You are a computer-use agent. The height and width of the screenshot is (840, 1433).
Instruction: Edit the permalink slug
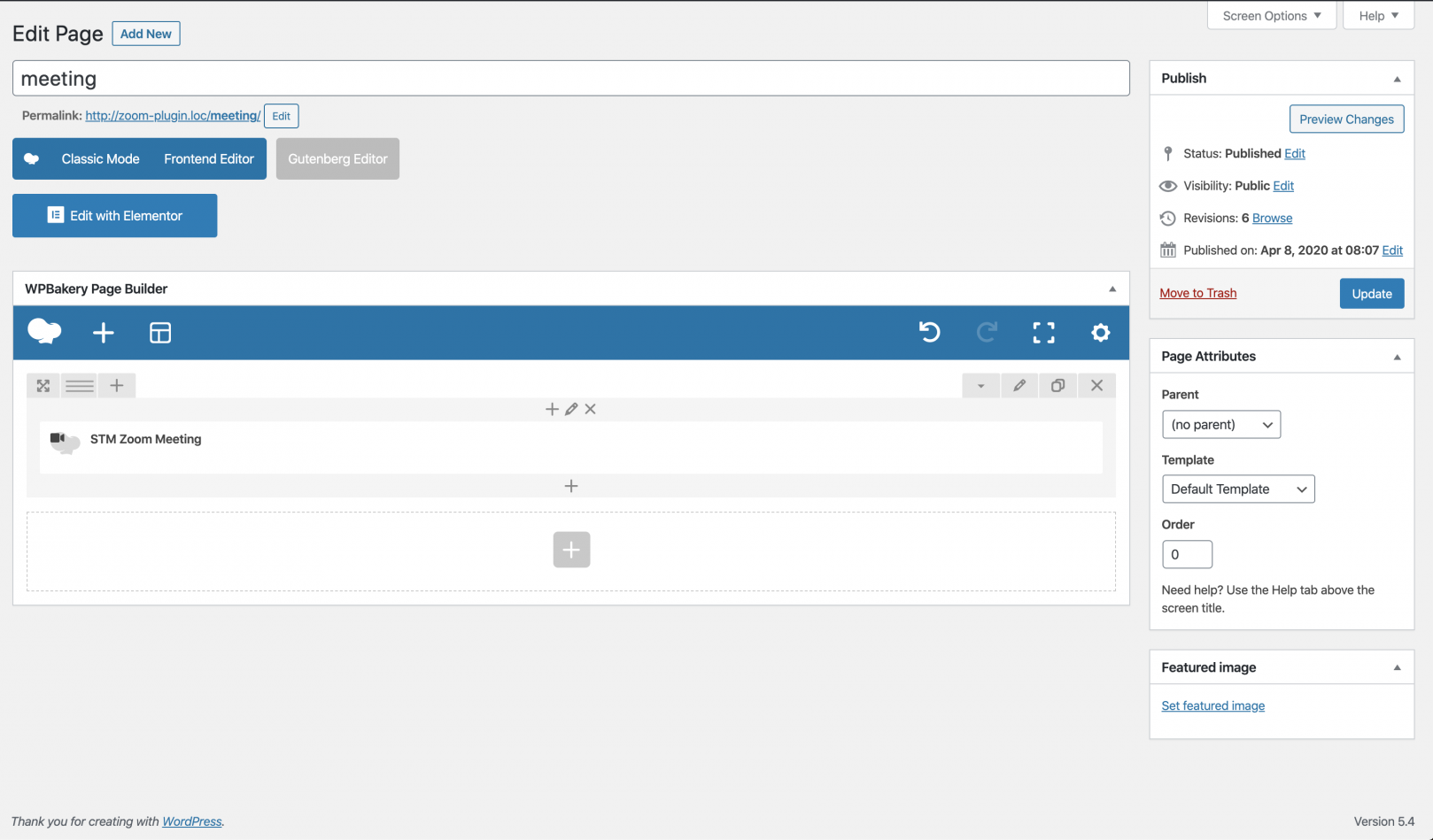(x=281, y=116)
